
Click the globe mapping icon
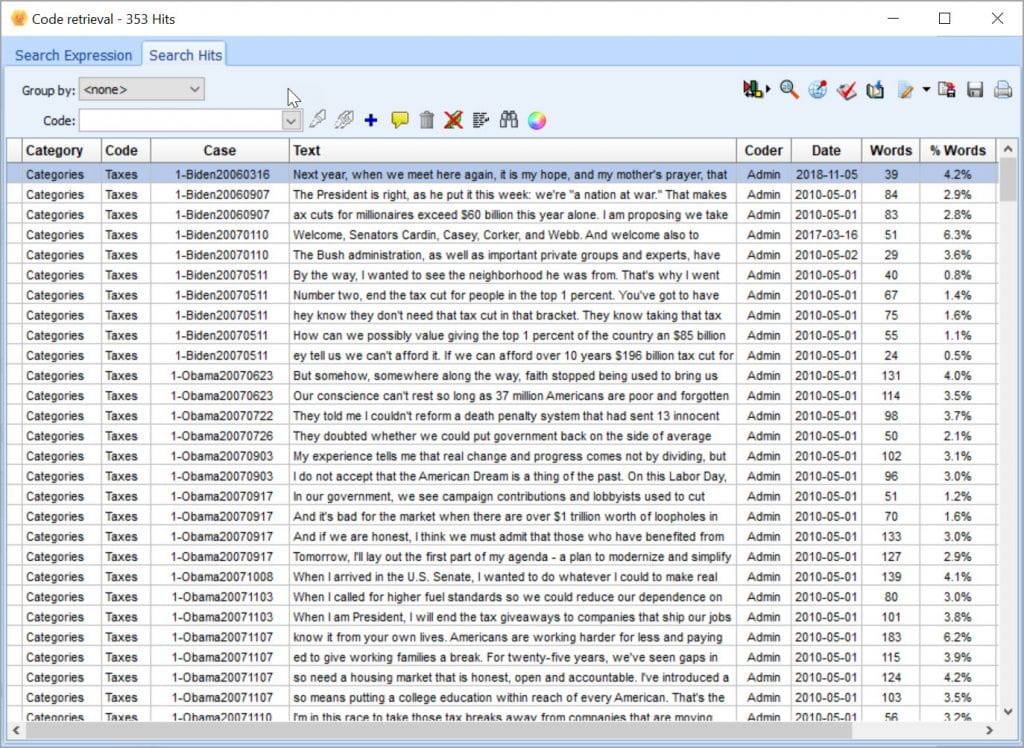818,90
